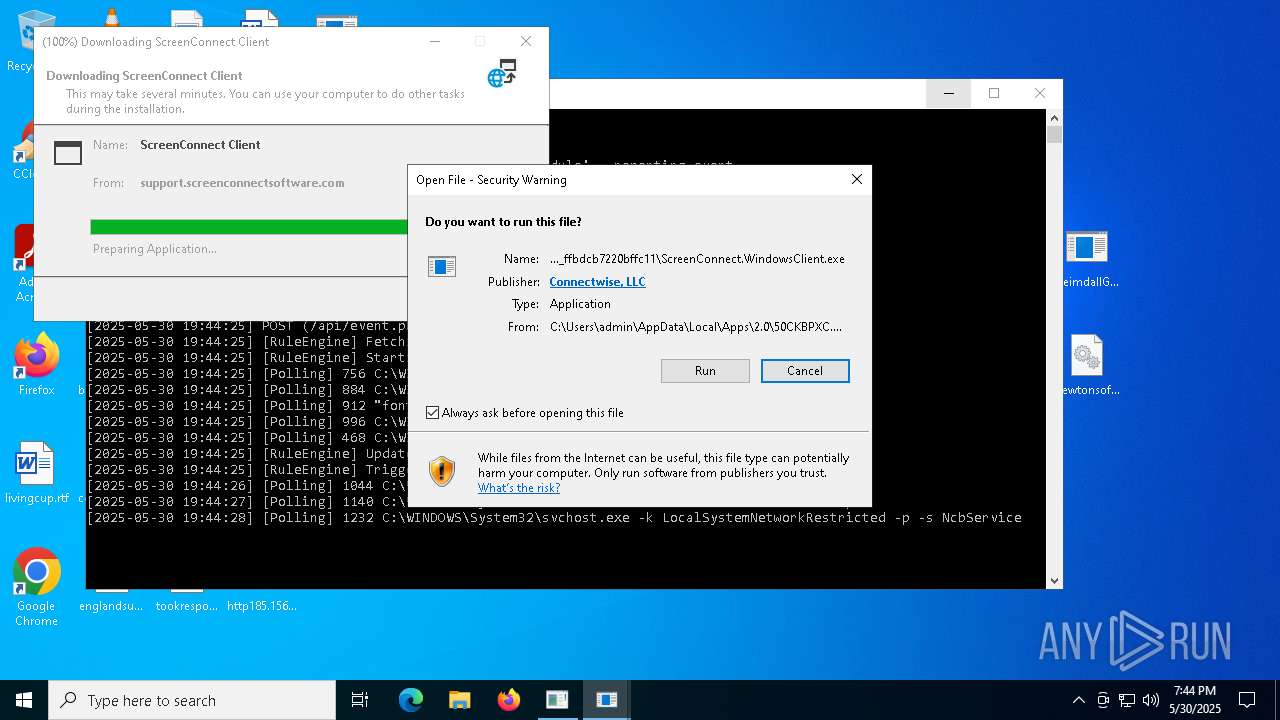This screenshot has width=1280, height=720.
Task: Click the console scrollbar up arrow
Action: coord(1054,118)
